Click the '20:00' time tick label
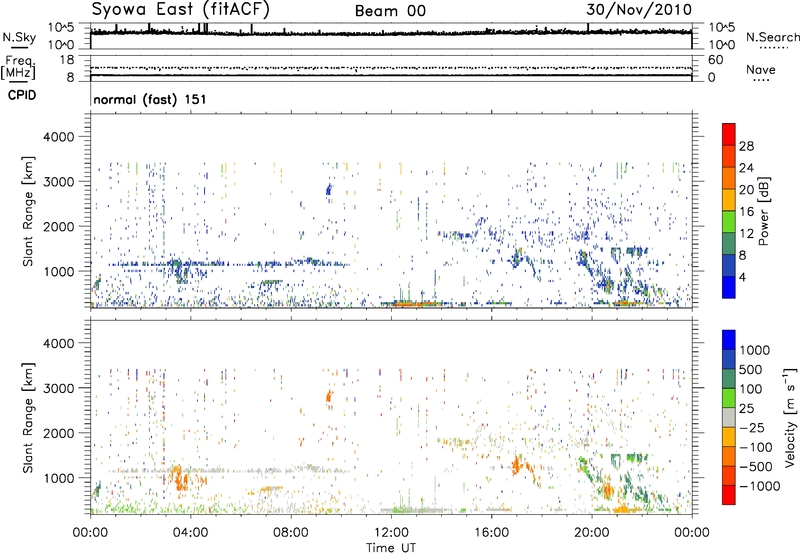The height and width of the screenshot is (554, 800). (591, 533)
